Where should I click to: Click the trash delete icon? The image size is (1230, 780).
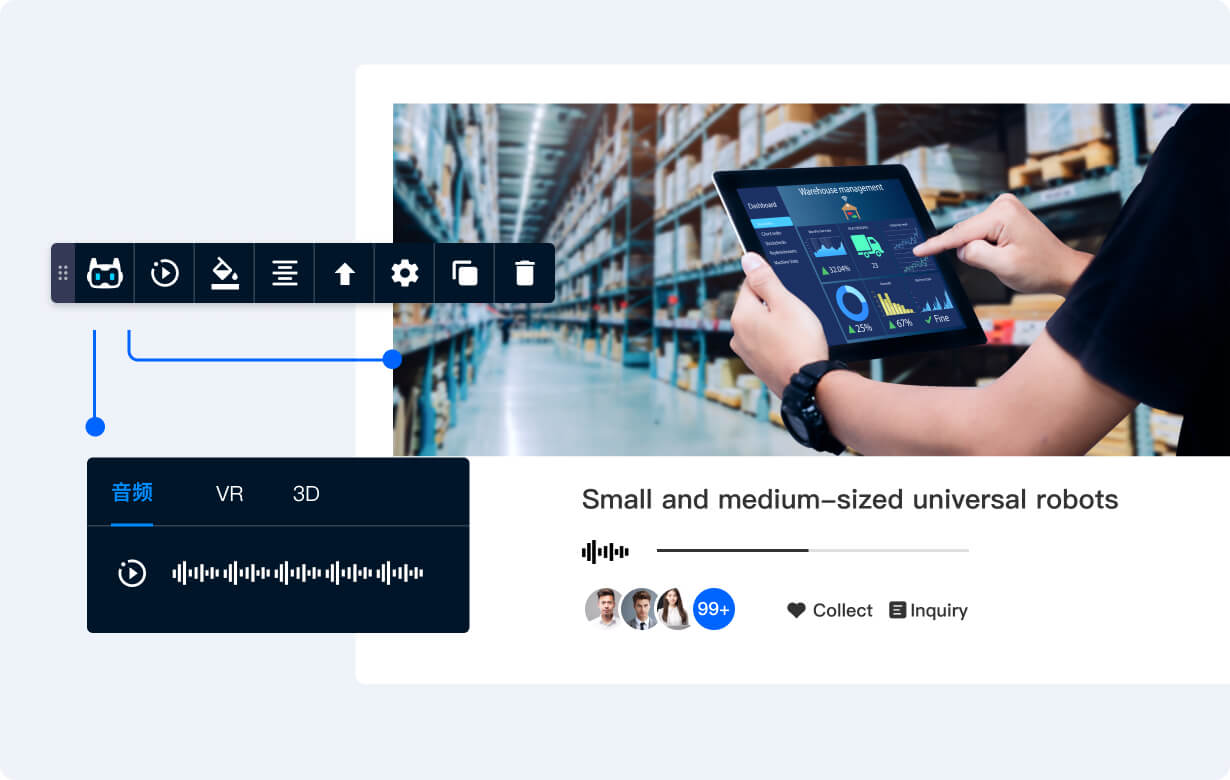tap(525, 273)
